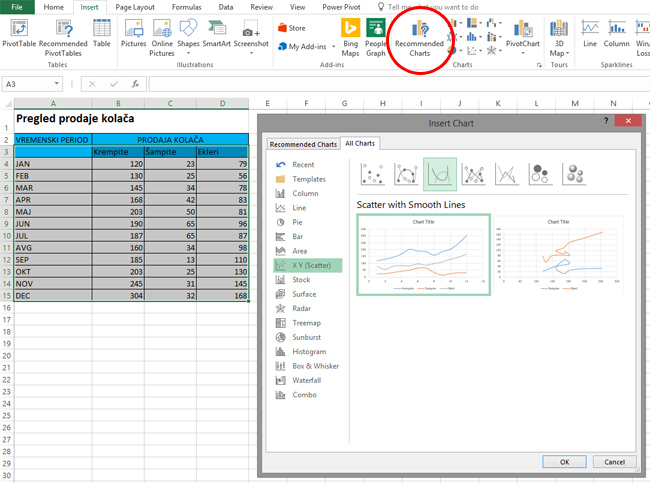The image size is (650, 483).
Task: Open the Shapes dropdown
Action: [188, 34]
